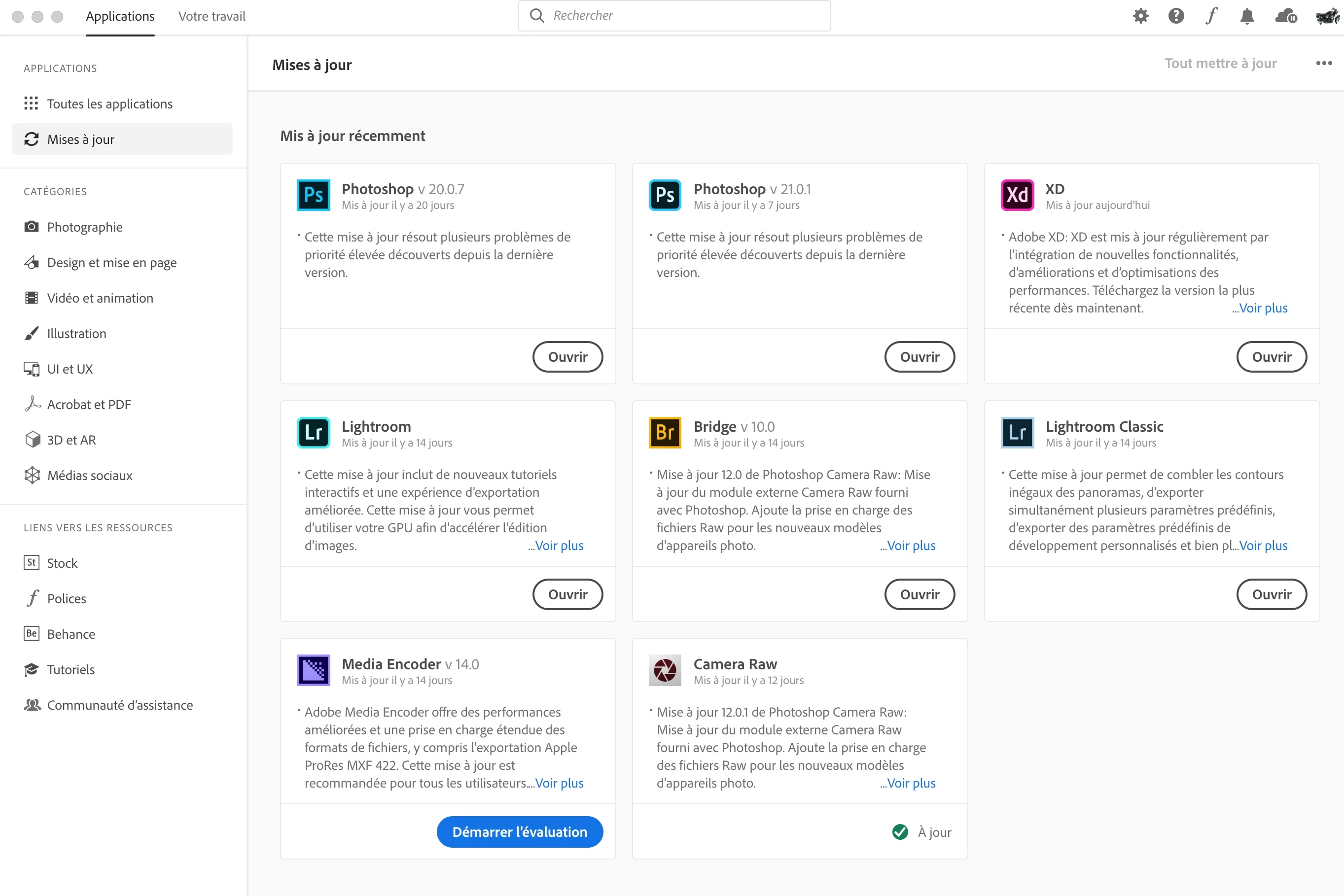The image size is (1344, 896).
Task: Expand Camera Raw details via Voir plus
Action: (911, 784)
